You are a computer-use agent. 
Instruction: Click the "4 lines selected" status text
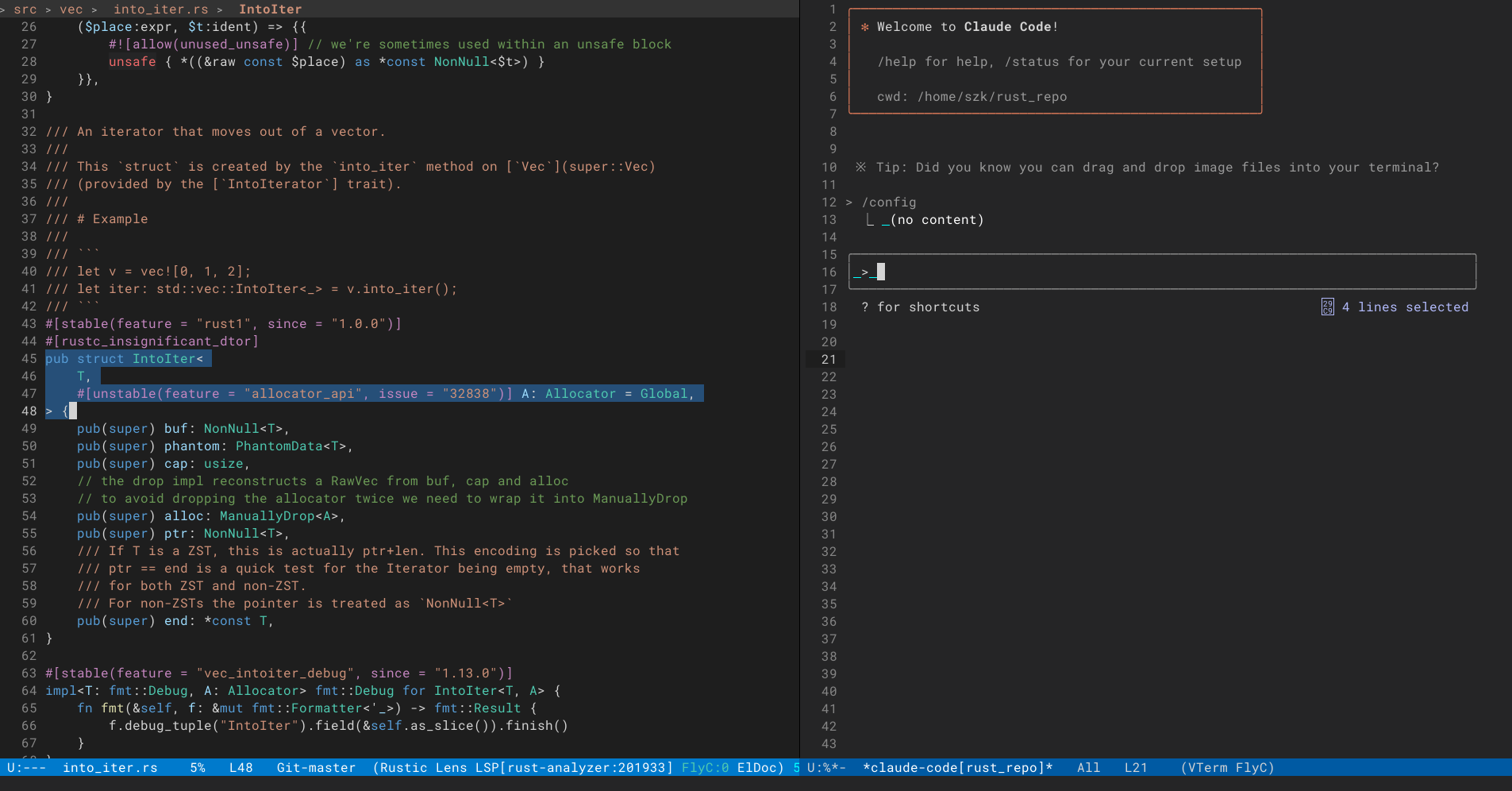[x=1406, y=307]
